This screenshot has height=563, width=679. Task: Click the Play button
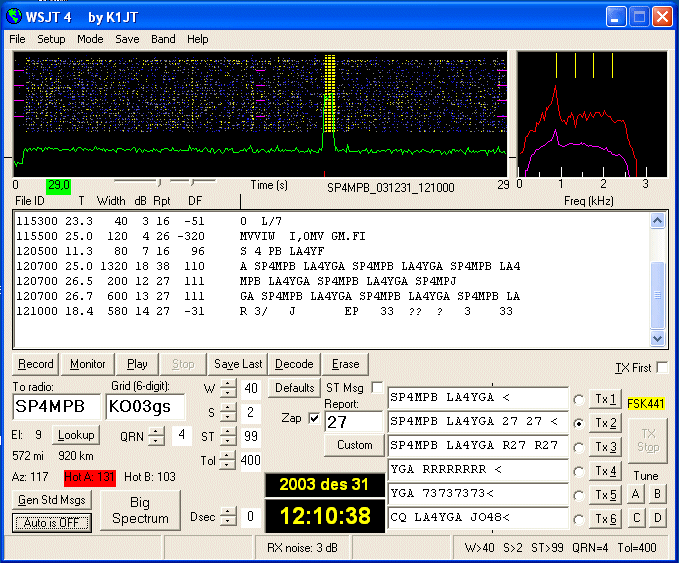pyautogui.click(x=137, y=364)
